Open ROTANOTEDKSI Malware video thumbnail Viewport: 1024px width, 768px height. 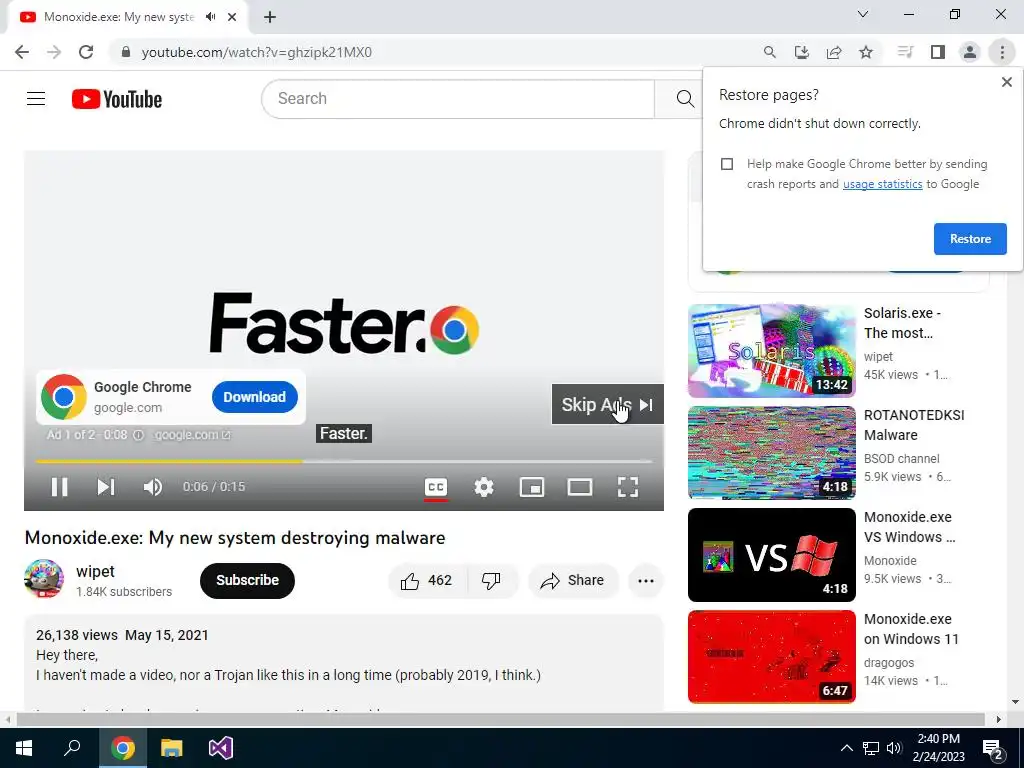click(x=771, y=453)
